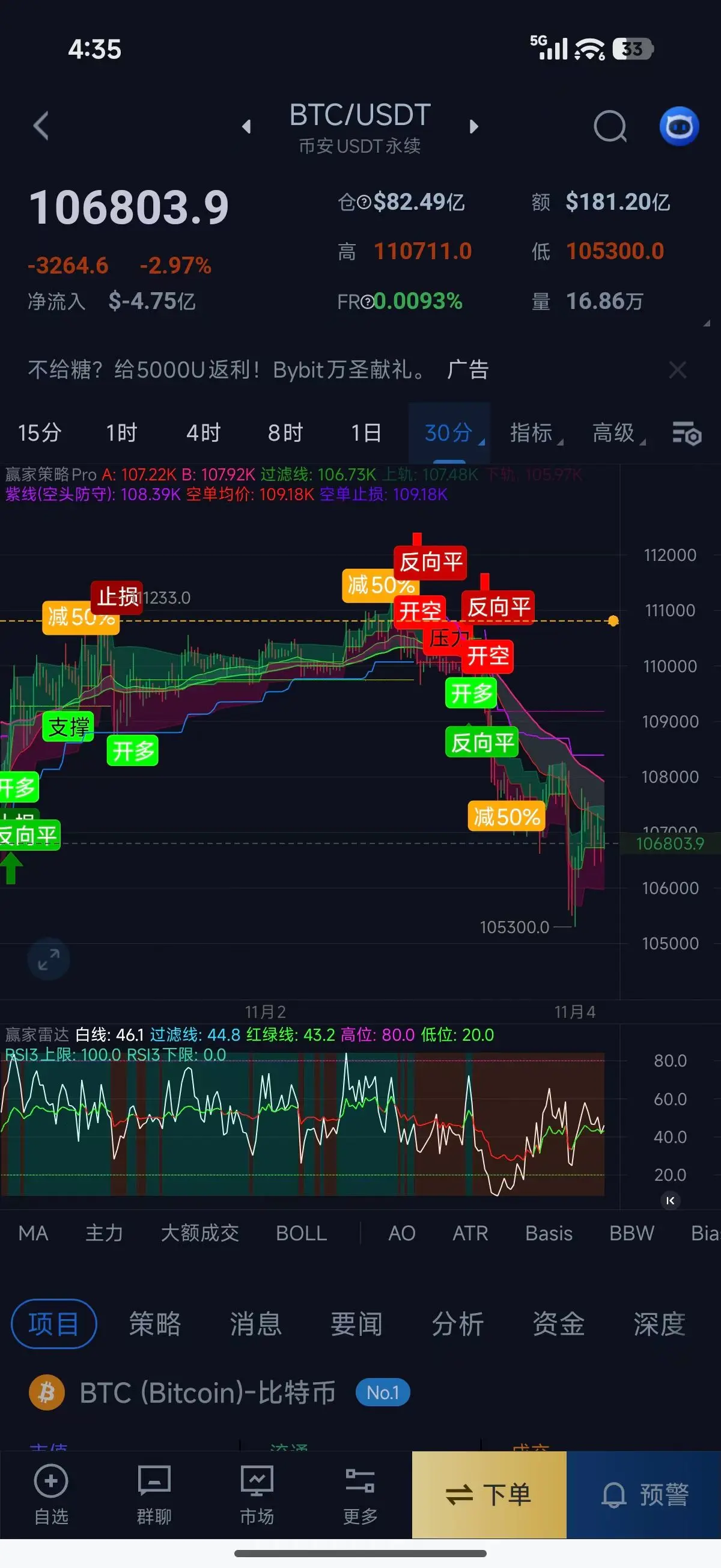Expand the stats panel corner triangle

[x=707, y=323]
